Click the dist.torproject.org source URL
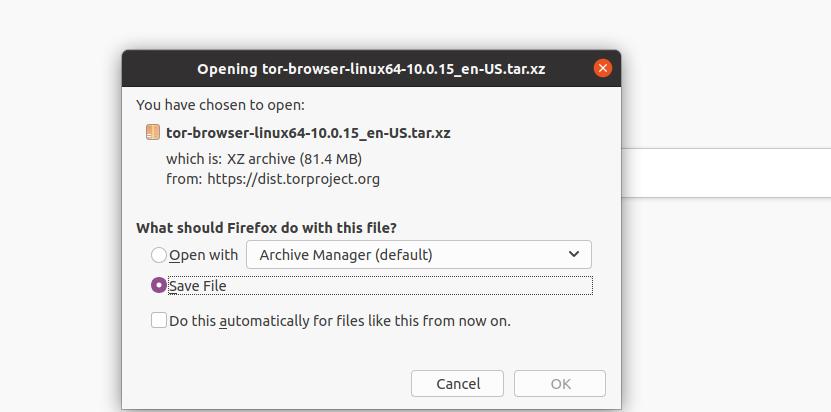Image resolution: width=831 pixels, height=412 pixels. pos(294,179)
